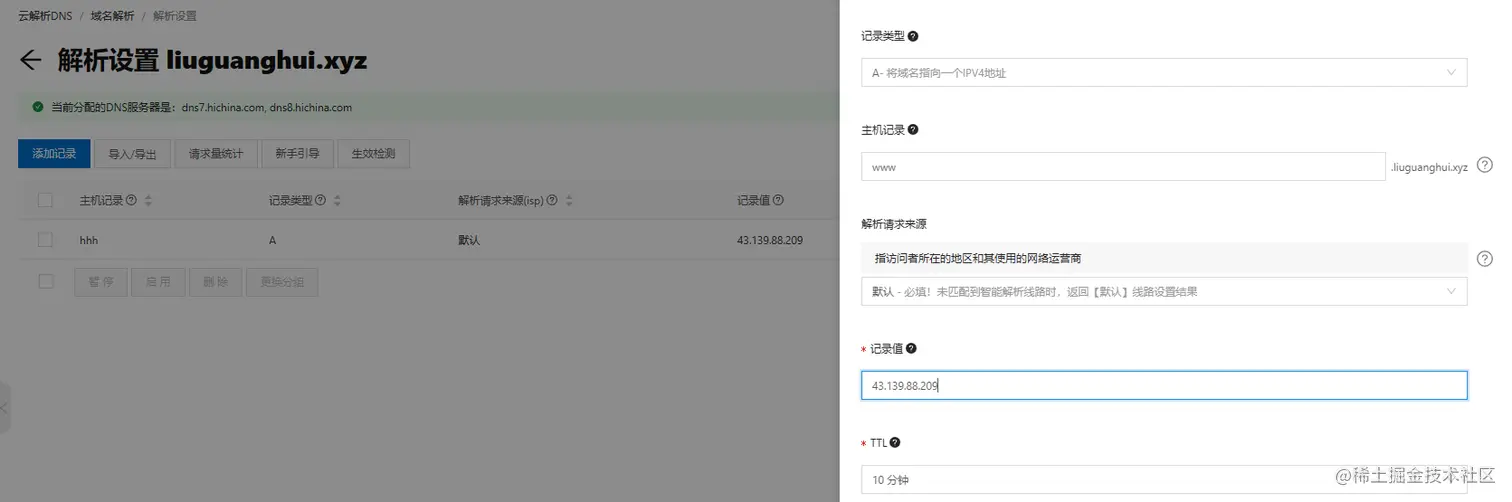Click help icon in 记录类型 table header
The width and height of the screenshot is (1512, 502).
click(x=320, y=200)
